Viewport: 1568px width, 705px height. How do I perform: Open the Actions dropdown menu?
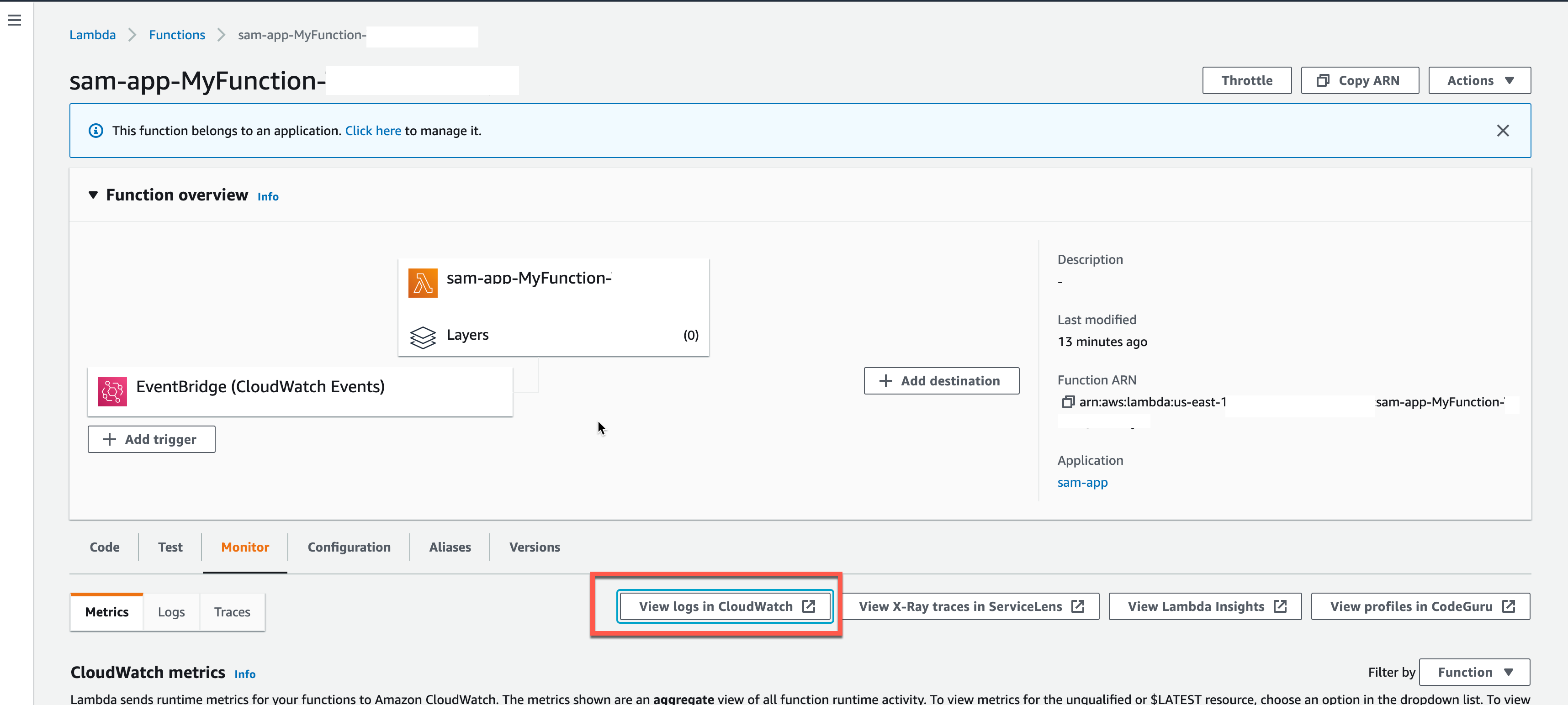[1478, 80]
